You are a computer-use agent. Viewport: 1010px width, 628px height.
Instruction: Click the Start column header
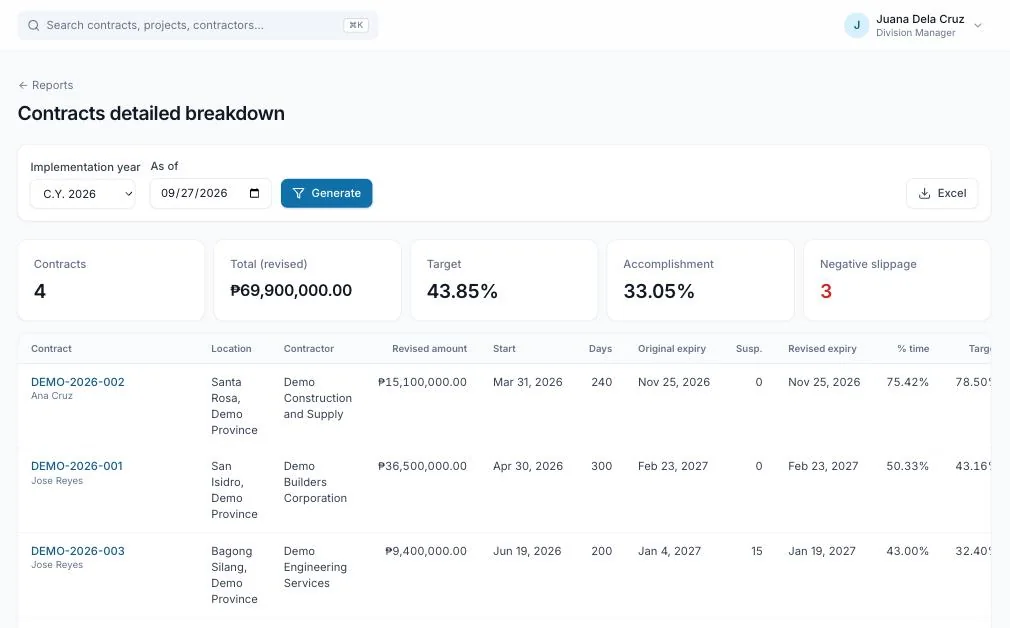[504, 348]
